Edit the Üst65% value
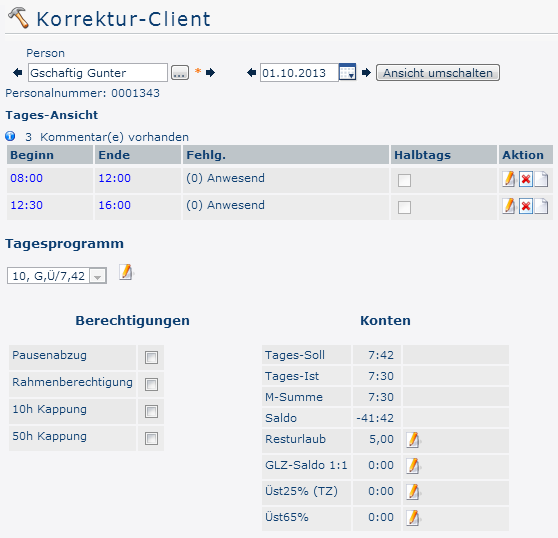Screen dimensions: 558x538 (413, 518)
